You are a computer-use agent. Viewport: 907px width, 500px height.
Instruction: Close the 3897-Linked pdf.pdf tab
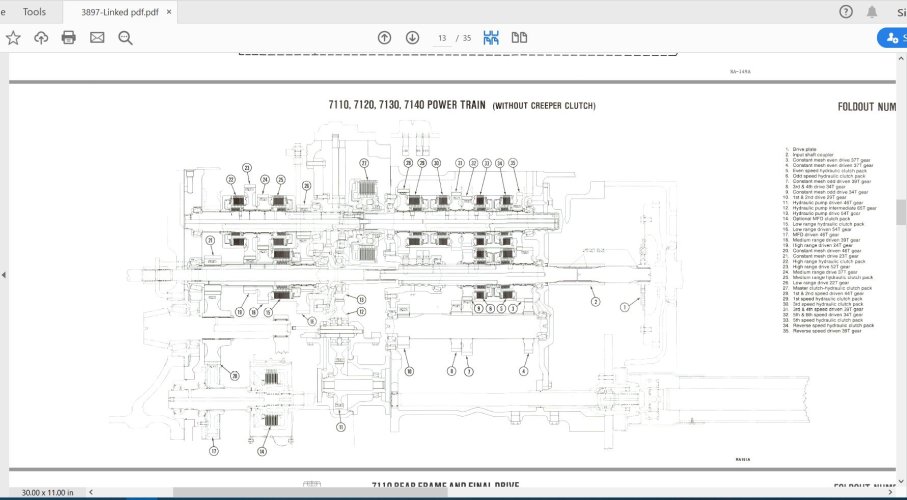pyautogui.click(x=169, y=12)
